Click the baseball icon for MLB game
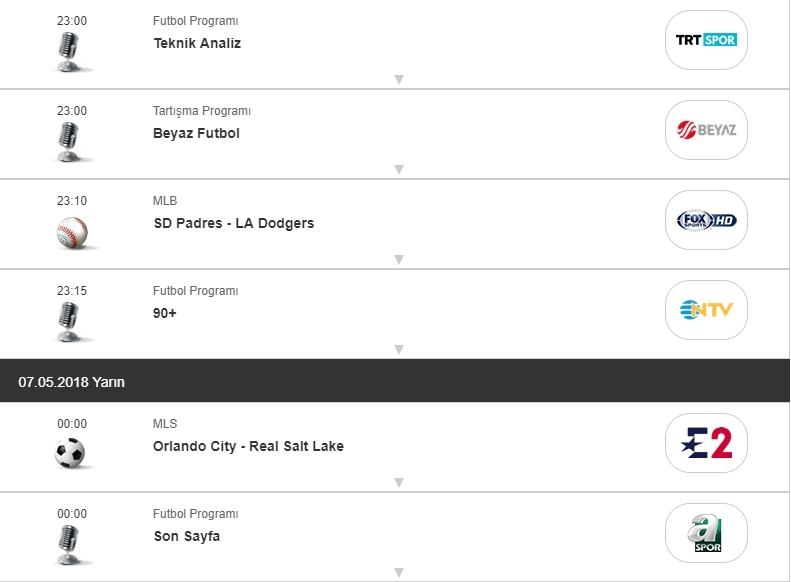 pos(72,233)
